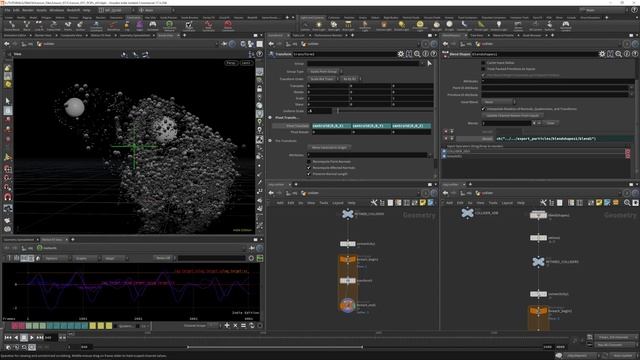Toggle the first checkbox in Blend Shapes parameters
The height and width of the screenshot is (360, 640).
pos(483,63)
